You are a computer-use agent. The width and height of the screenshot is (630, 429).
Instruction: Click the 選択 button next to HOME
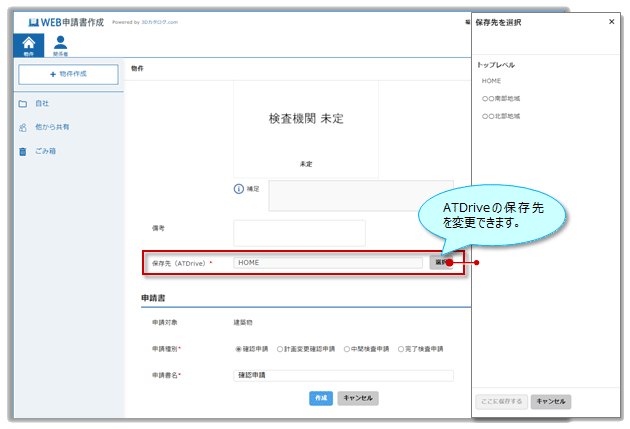point(440,262)
